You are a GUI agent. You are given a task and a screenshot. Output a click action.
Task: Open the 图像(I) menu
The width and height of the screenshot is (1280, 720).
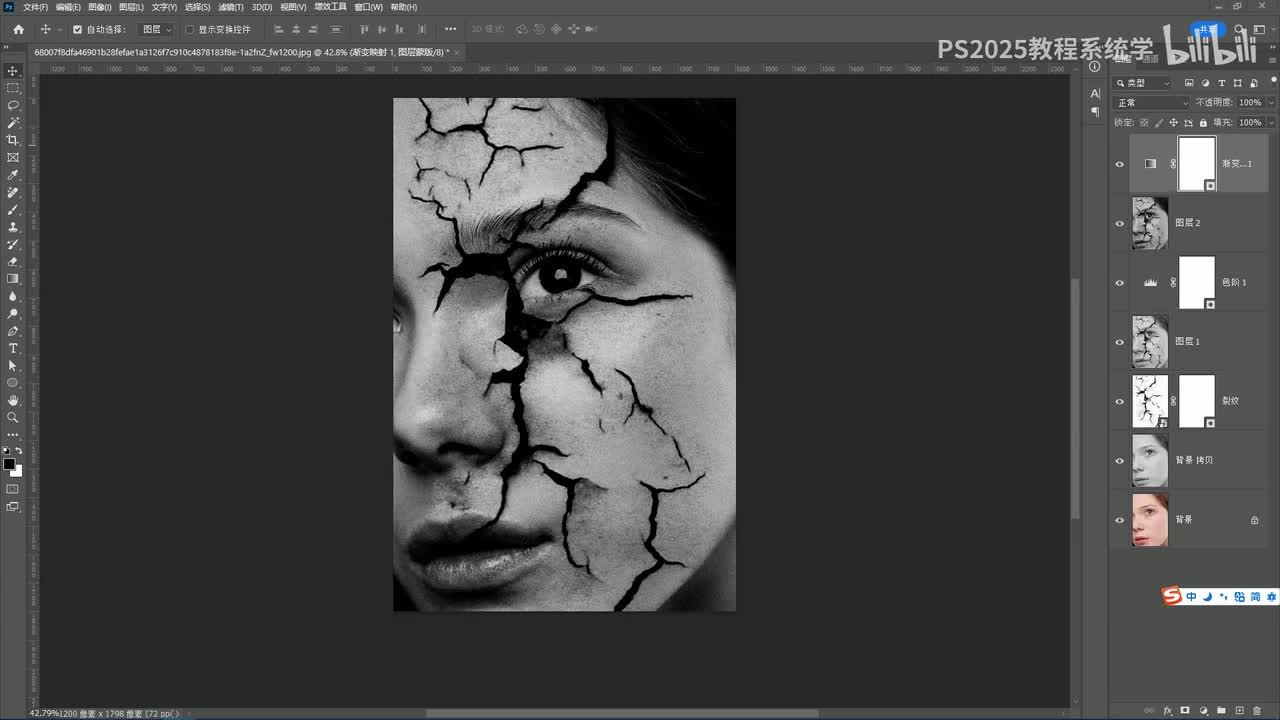tap(100, 7)
